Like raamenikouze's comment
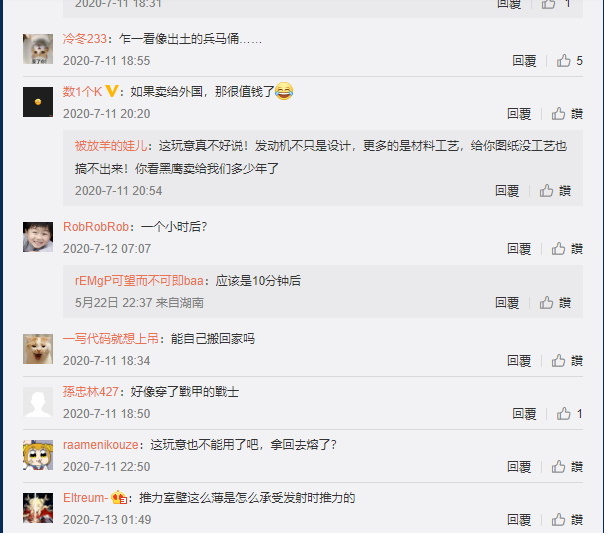This screenshot has width=604, height=533. [567, 467]
